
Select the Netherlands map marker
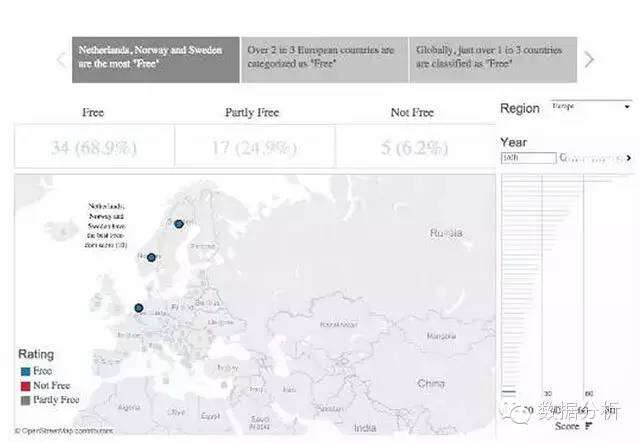pyautogui.click(x=139, y=308)
